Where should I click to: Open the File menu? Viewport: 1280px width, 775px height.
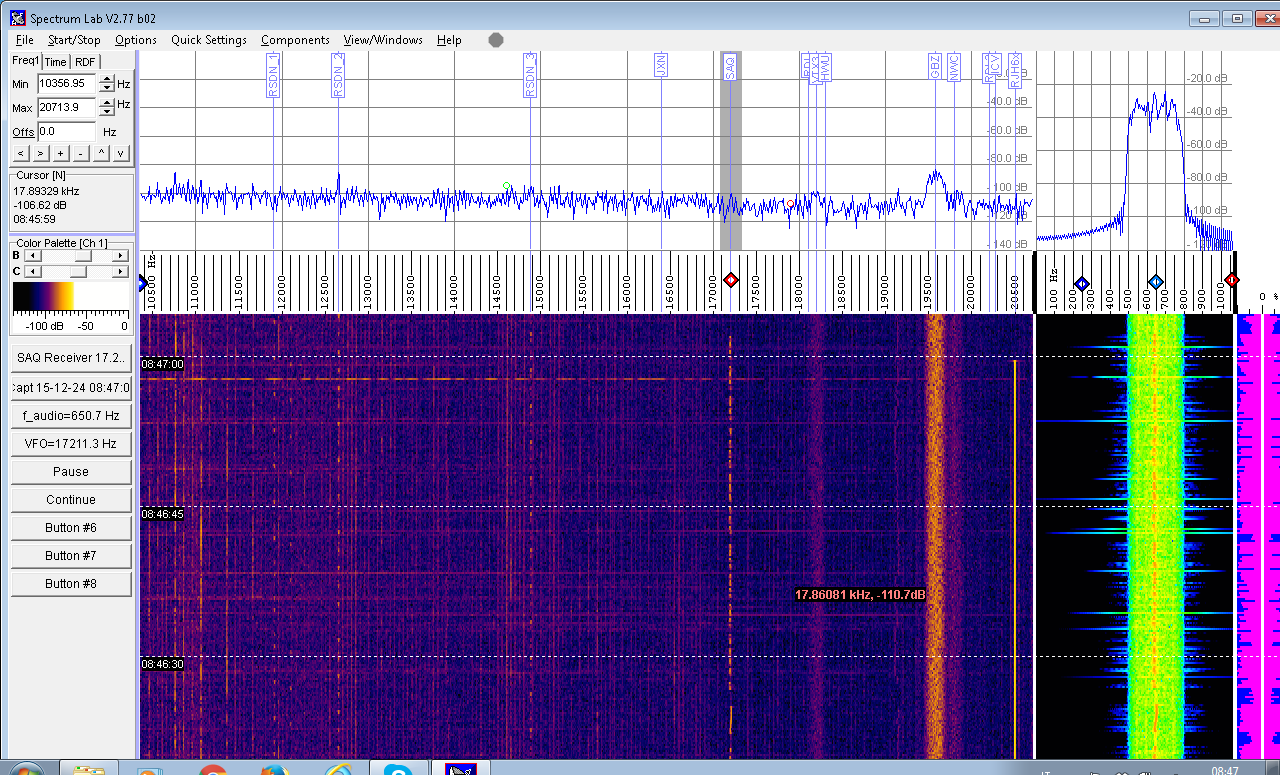pyautogui.click(x=25, y=40)
